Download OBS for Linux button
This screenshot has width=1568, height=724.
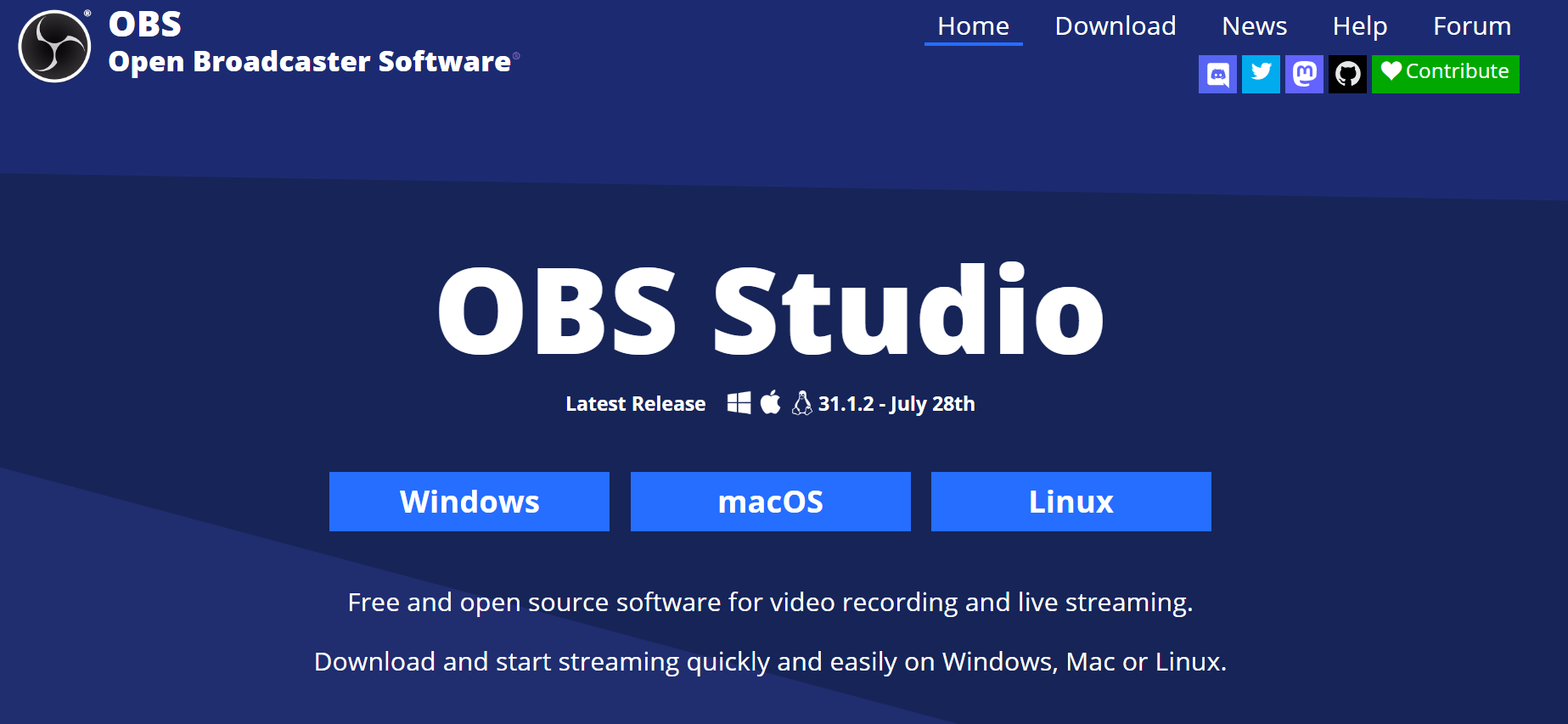pyautogui.click(x=1071, y=502)
